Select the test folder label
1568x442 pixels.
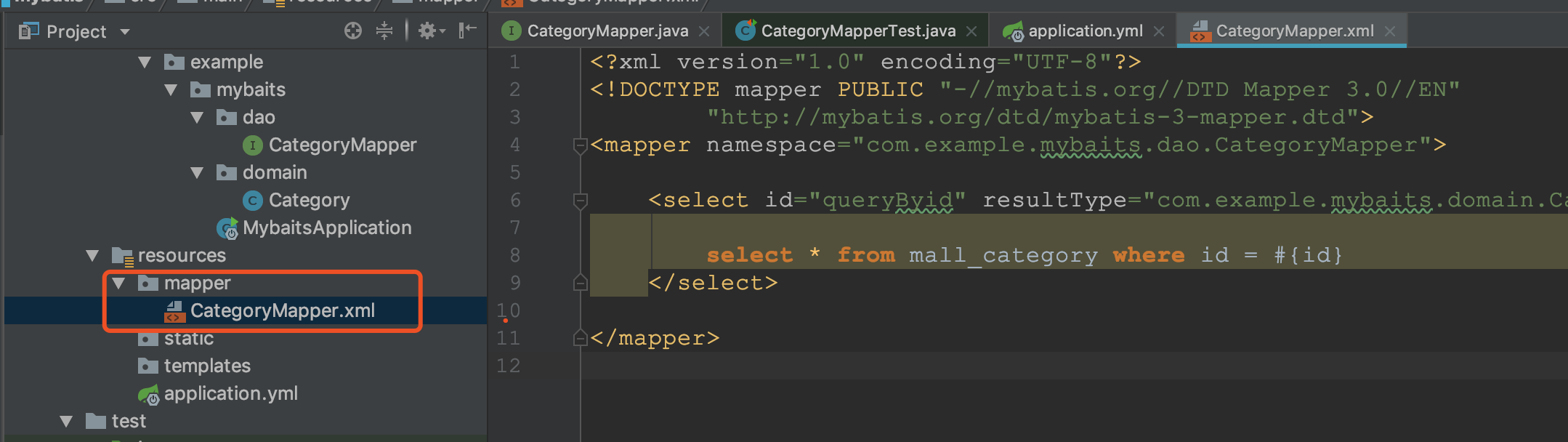pos(129,422)
